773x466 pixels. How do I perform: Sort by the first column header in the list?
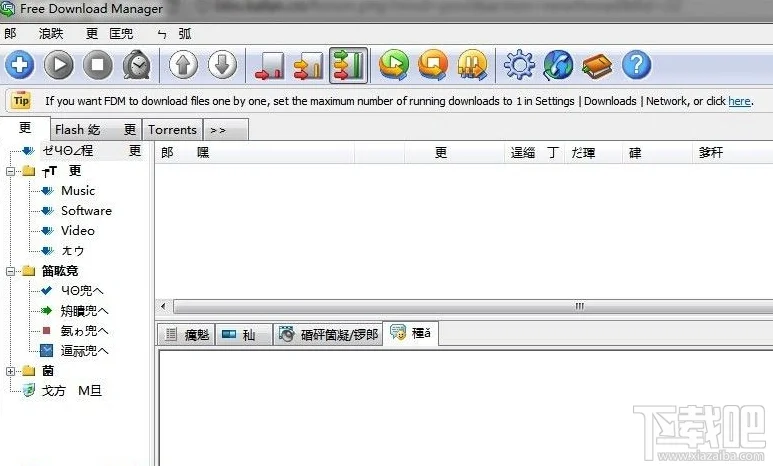point(255,153)
